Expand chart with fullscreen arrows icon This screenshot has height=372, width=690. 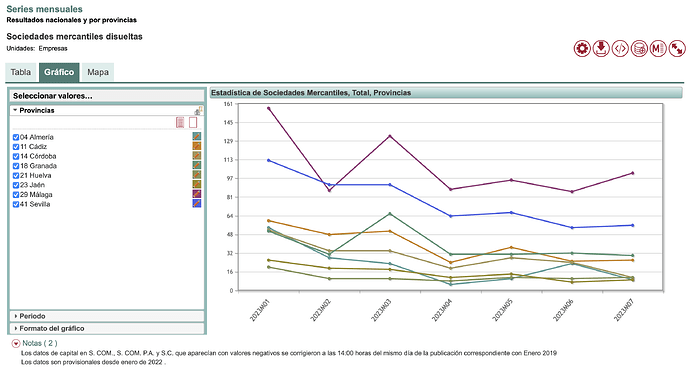pos(677,48)
